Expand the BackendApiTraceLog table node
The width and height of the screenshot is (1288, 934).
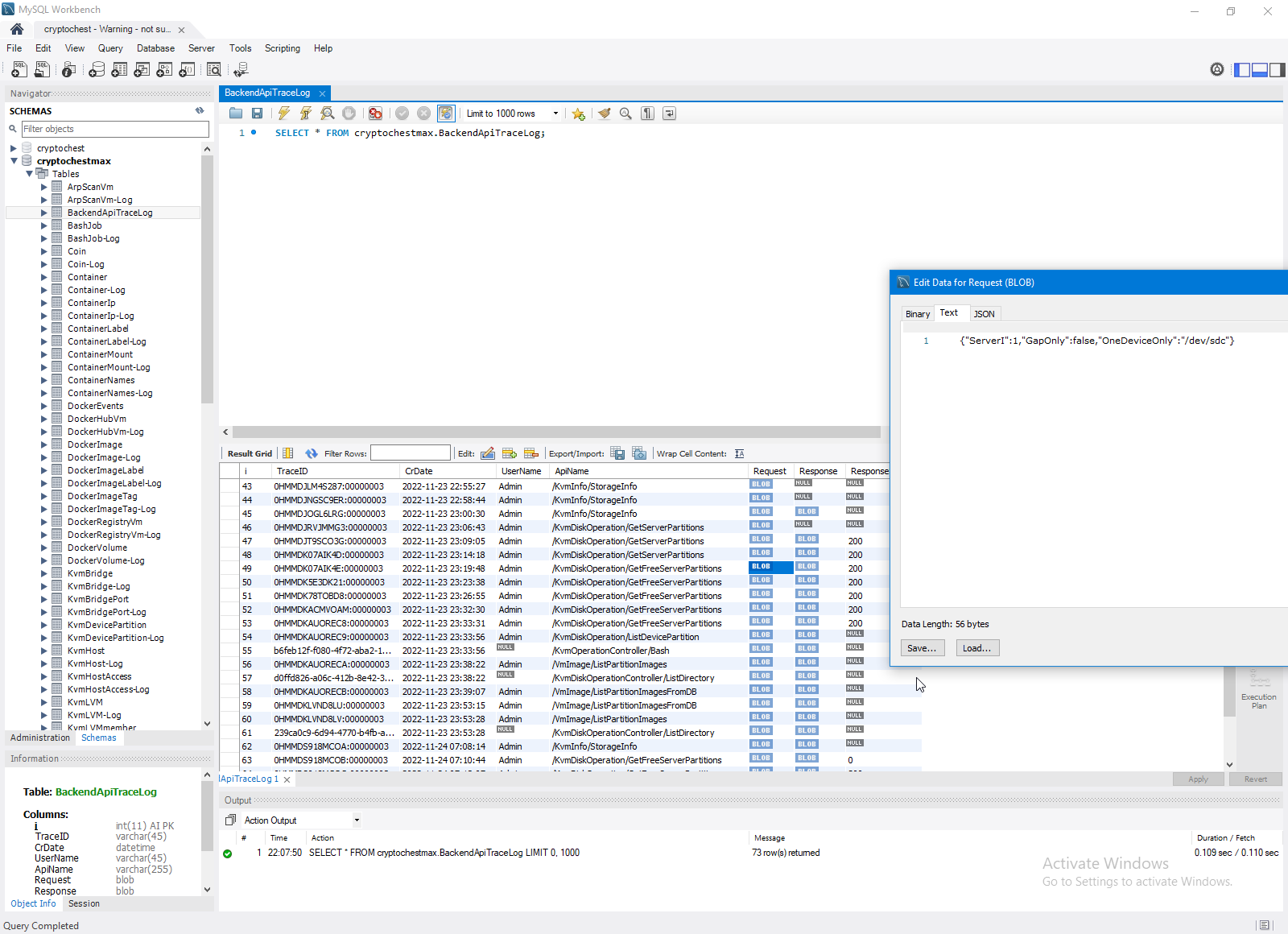pos(44,213)
